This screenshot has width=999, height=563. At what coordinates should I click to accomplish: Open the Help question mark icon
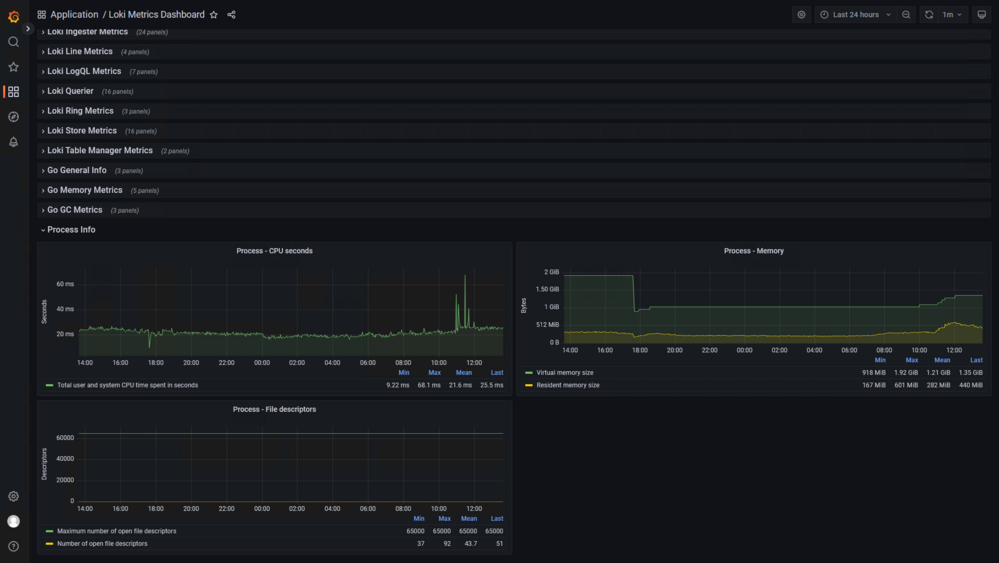click(13, 546)
